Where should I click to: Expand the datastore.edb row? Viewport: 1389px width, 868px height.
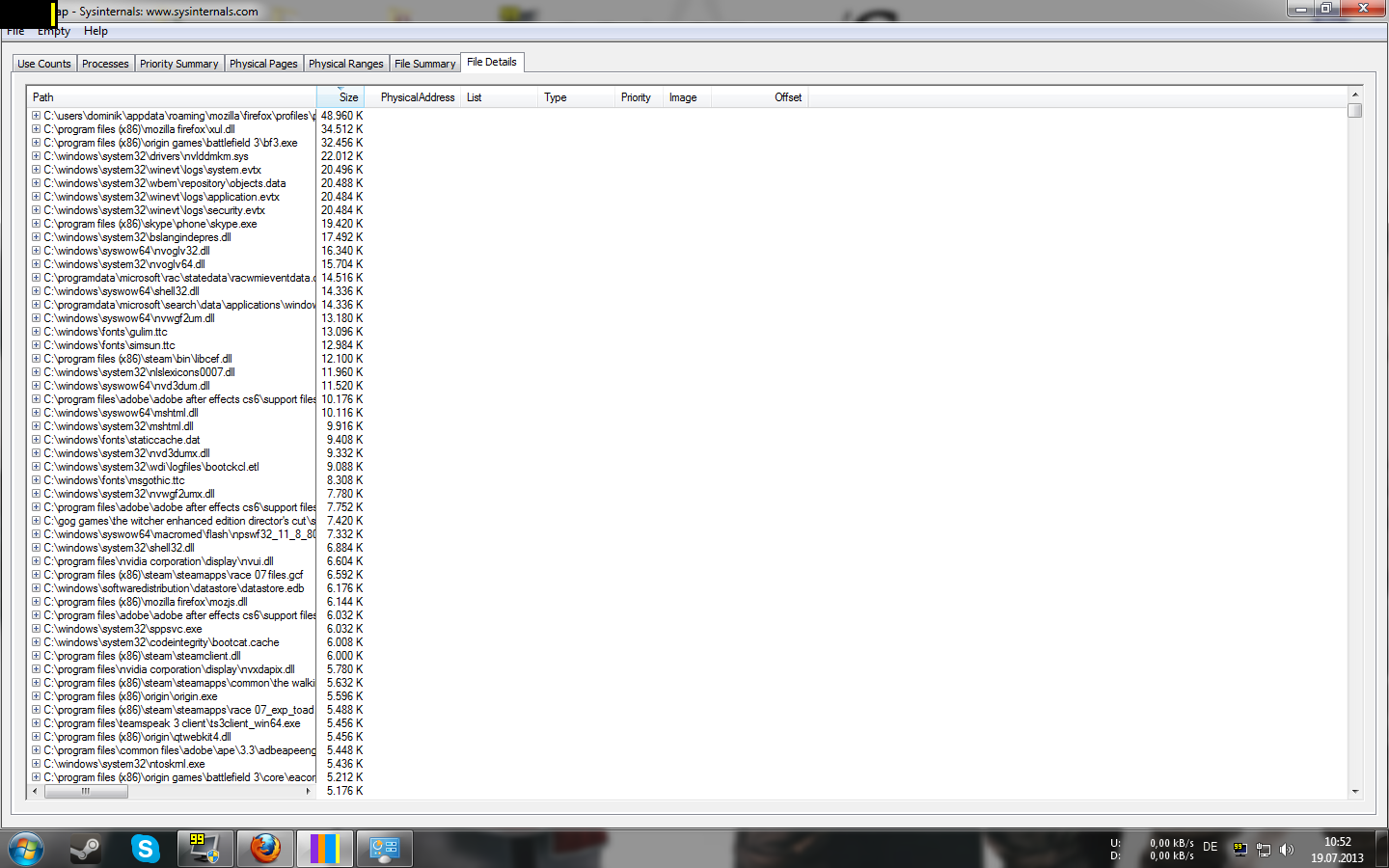pos(36,587)
